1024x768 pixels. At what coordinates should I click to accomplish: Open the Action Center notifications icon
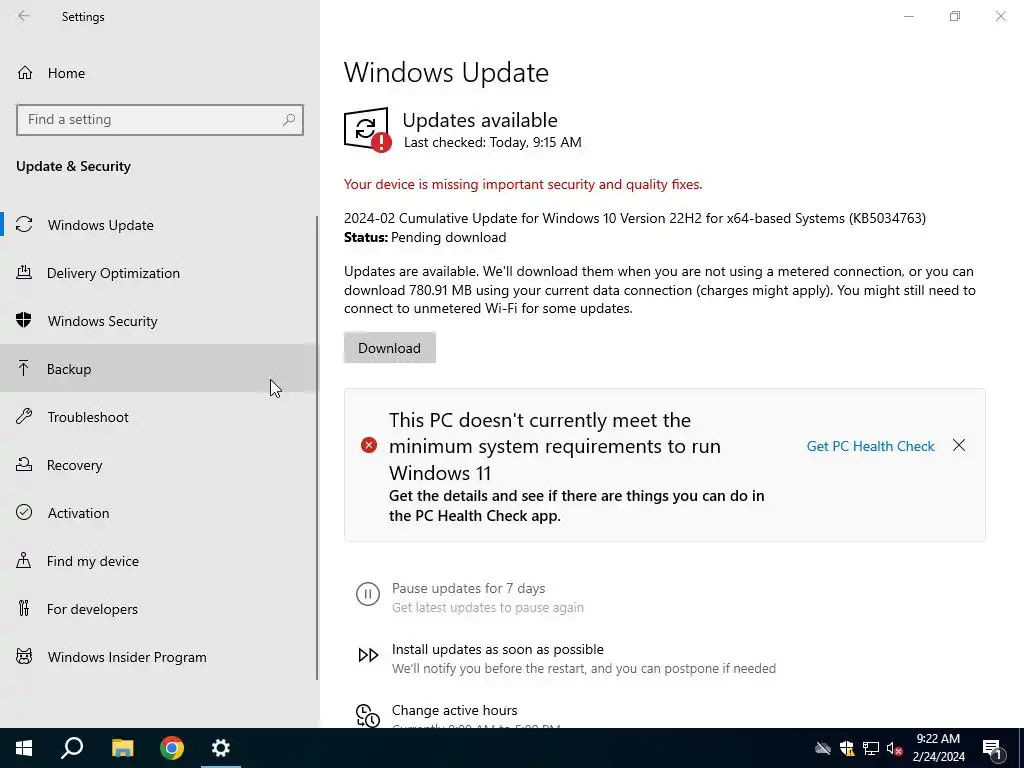[993, 748]
